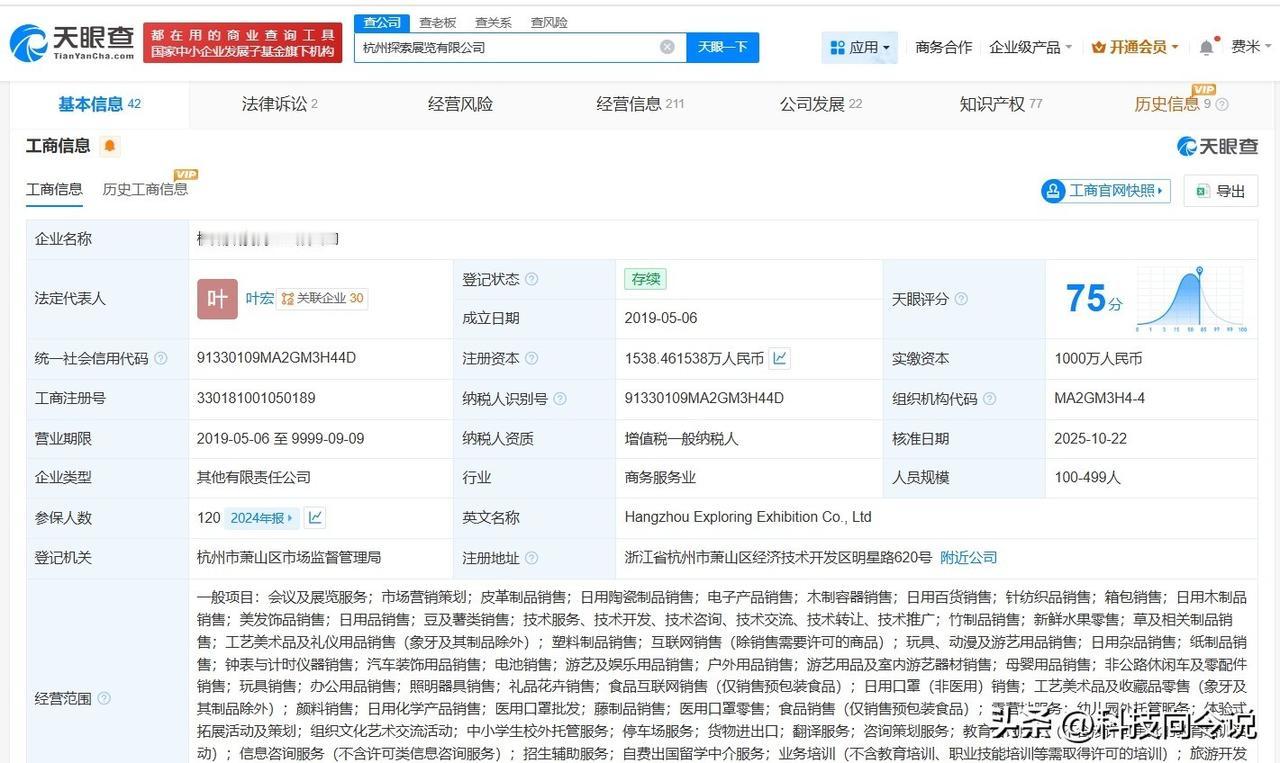Click the 关联企业 30 badge
Screen dimensions: 1280x763
[x=322, y=298]
